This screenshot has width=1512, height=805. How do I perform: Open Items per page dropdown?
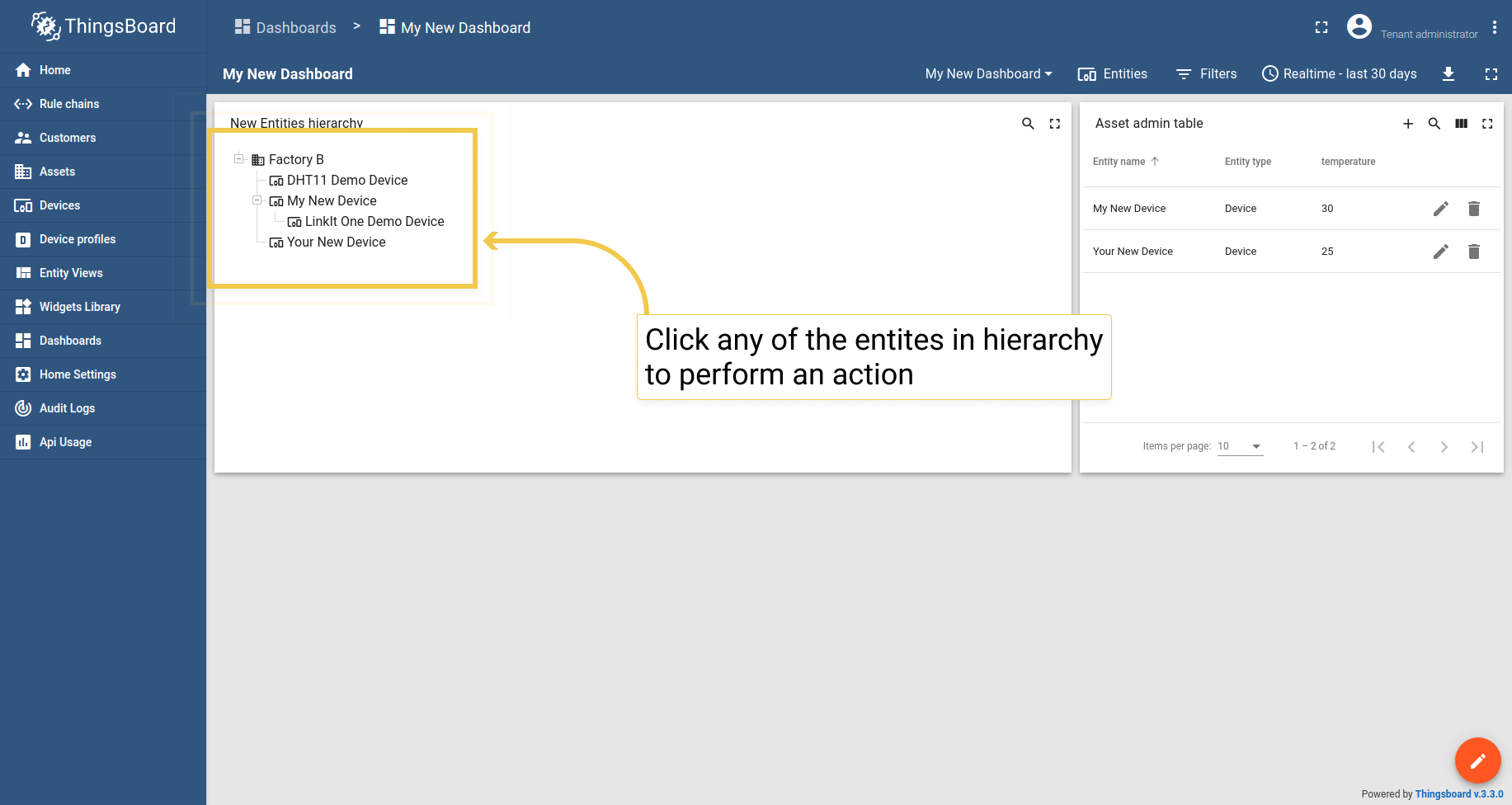click(1240, 446)
